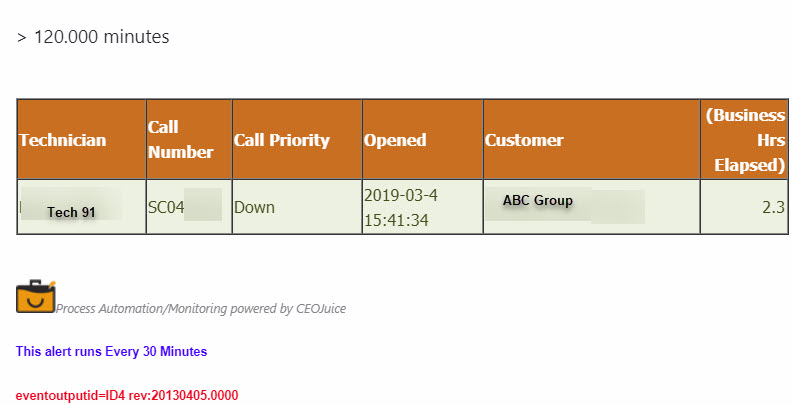Select the Call Priority column header
The width and height of the screenshot is (793, 405).
297,140
